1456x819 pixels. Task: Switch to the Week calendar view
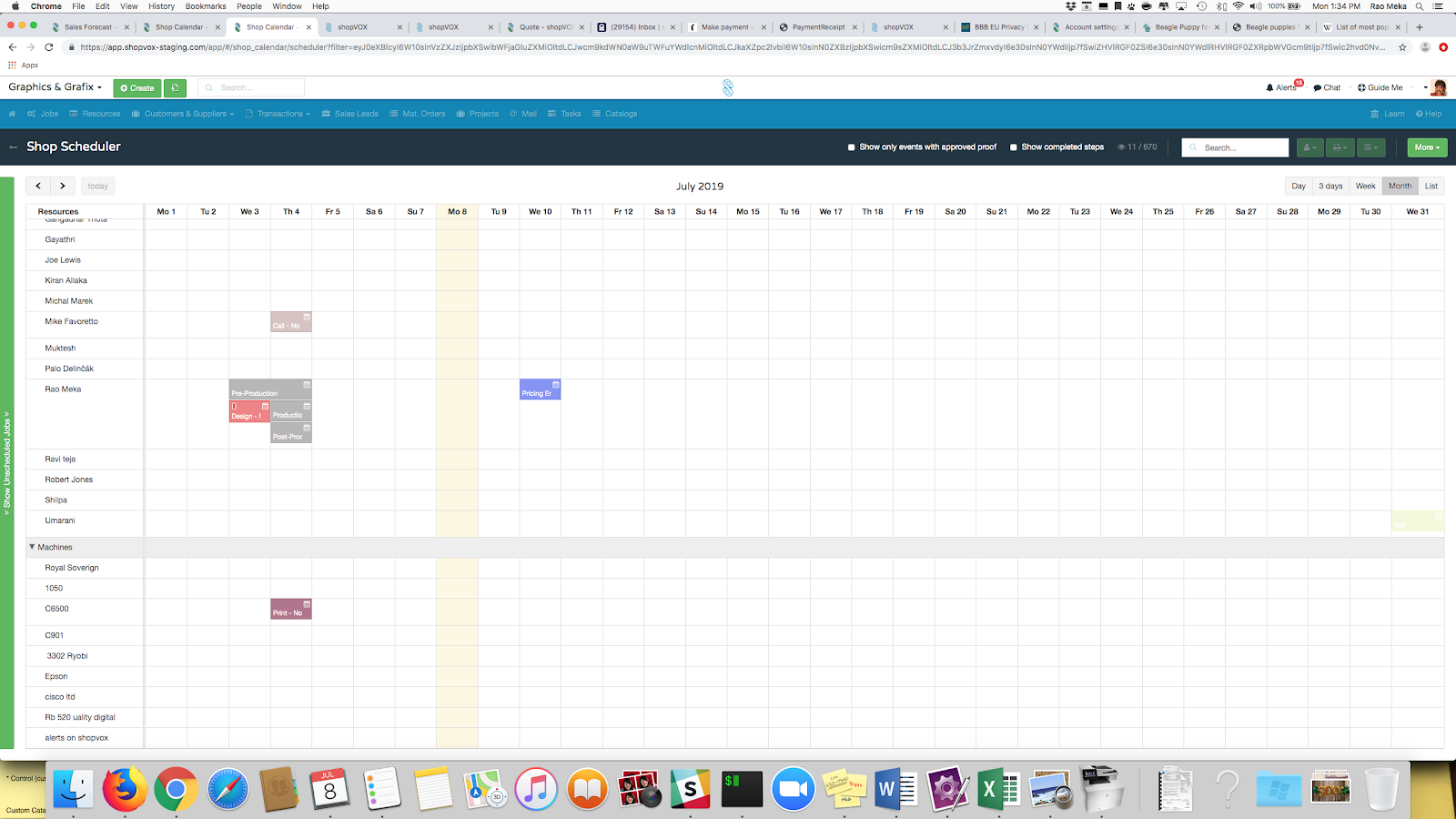point(1365,186)
